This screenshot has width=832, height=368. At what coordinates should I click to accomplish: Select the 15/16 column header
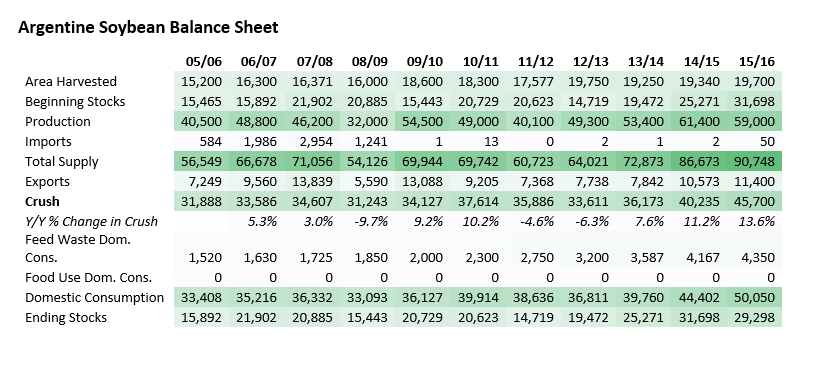coord(757,62)
